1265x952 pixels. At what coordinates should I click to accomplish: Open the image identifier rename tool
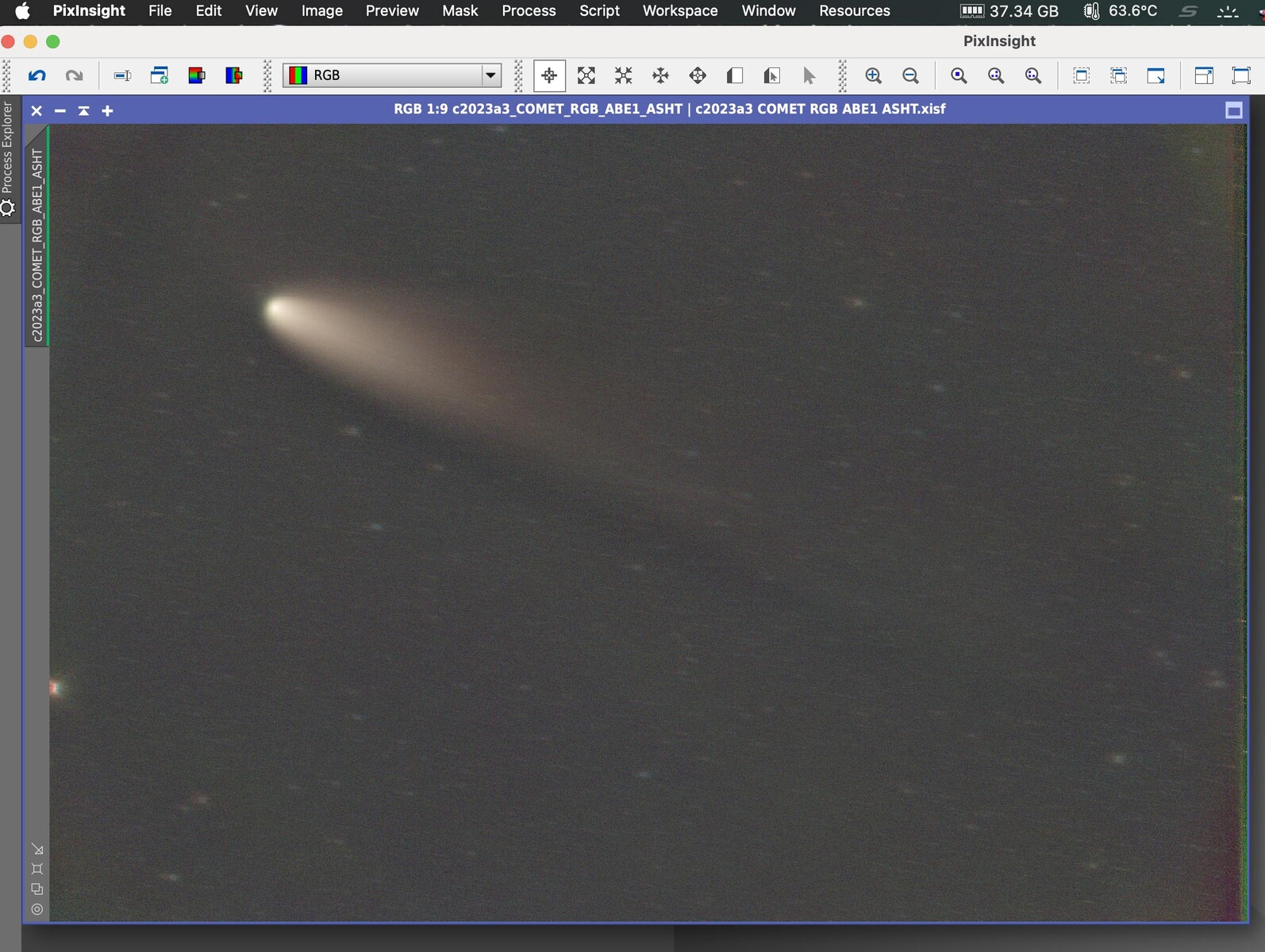click(122, 75)
